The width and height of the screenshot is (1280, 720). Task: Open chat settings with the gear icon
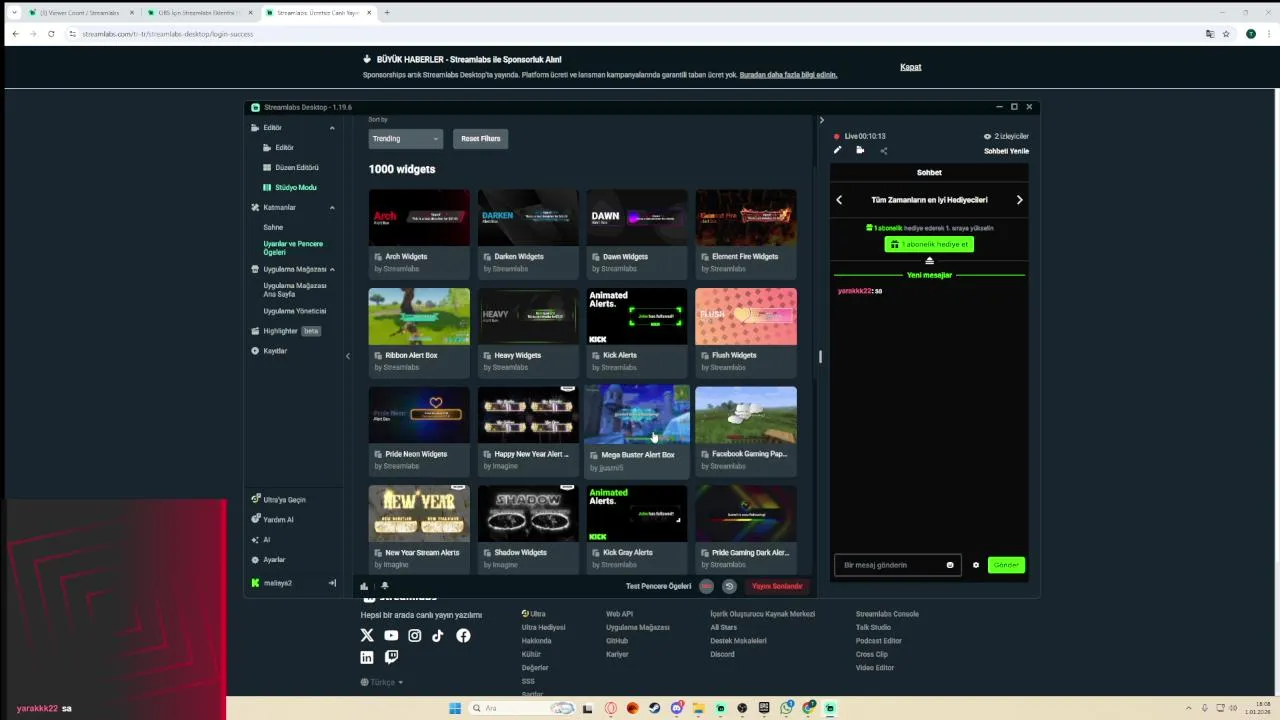[x=976, y=565]
